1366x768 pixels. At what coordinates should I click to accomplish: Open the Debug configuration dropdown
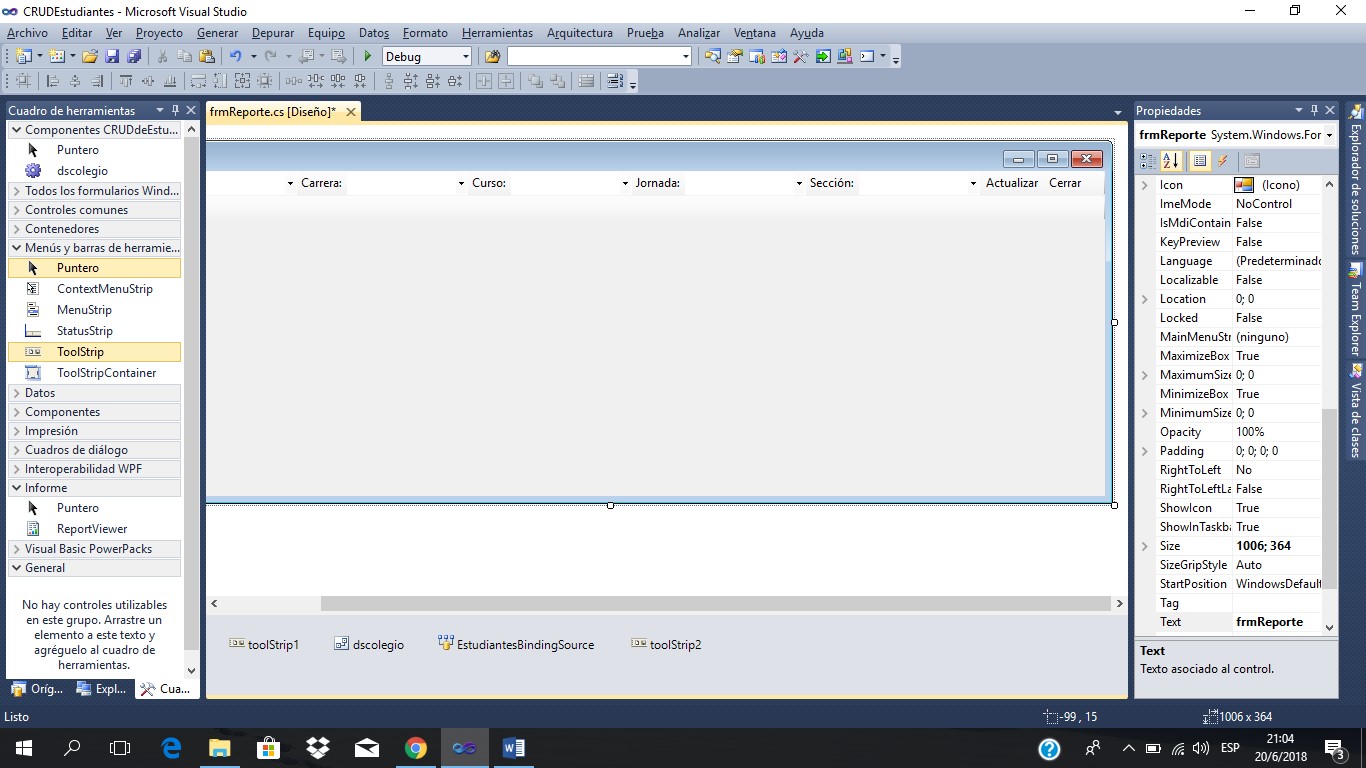click(x=466, y=56)
